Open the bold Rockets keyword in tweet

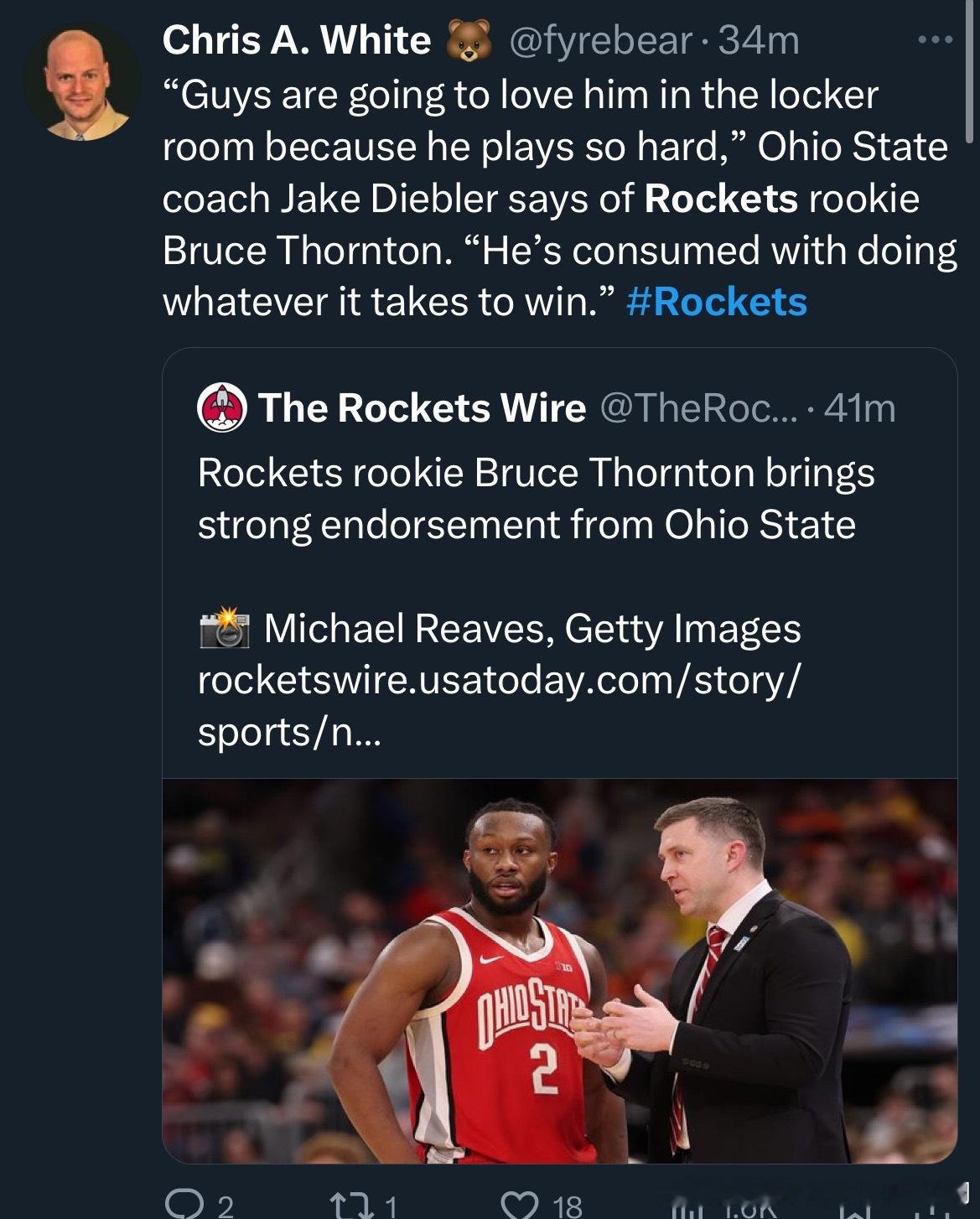coord(722,199)
